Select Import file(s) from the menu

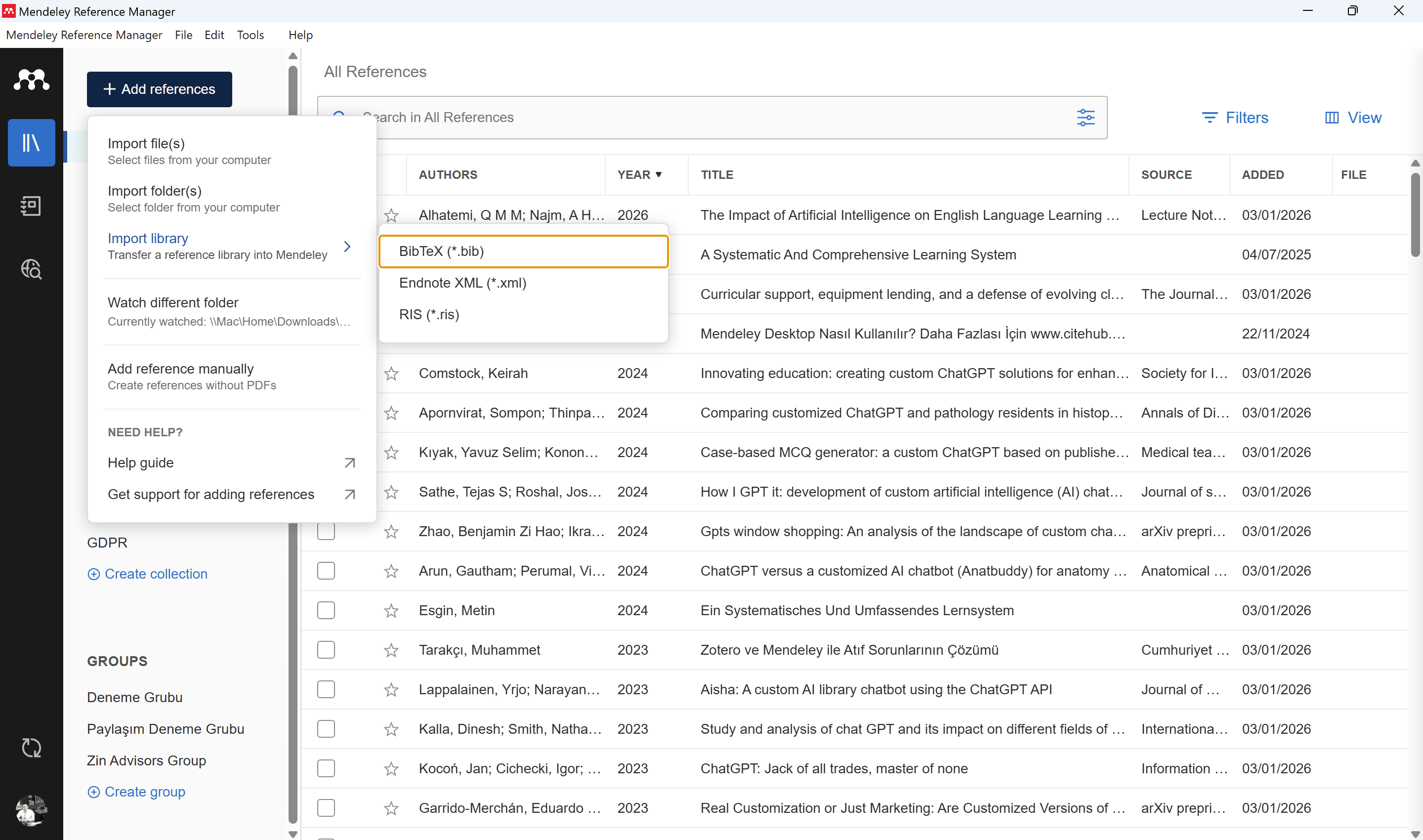coord(232,151)
